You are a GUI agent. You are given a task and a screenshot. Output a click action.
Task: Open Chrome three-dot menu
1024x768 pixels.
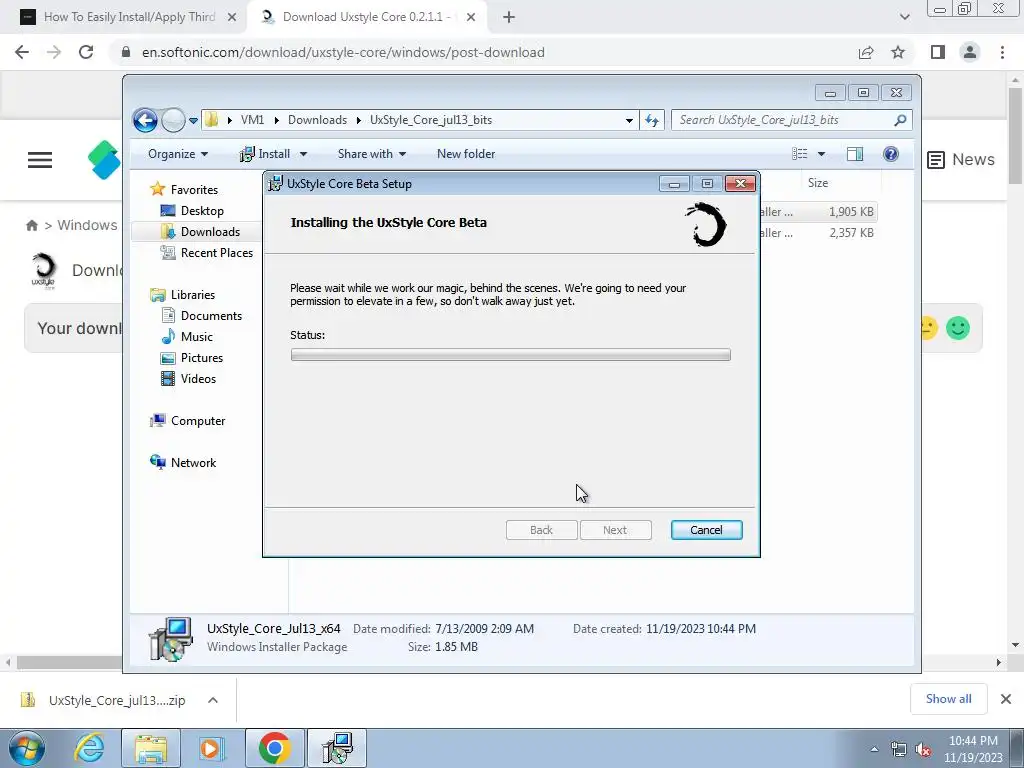tap(1002, 52)
